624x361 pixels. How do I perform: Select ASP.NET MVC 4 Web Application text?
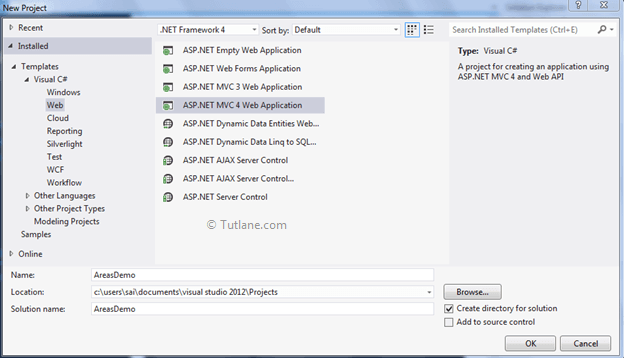(x=242, y=105)
